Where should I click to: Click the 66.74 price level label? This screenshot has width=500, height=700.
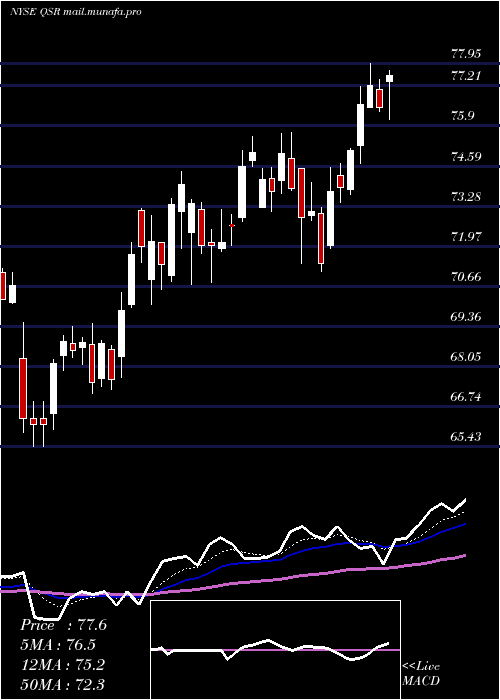click(466, 397)
